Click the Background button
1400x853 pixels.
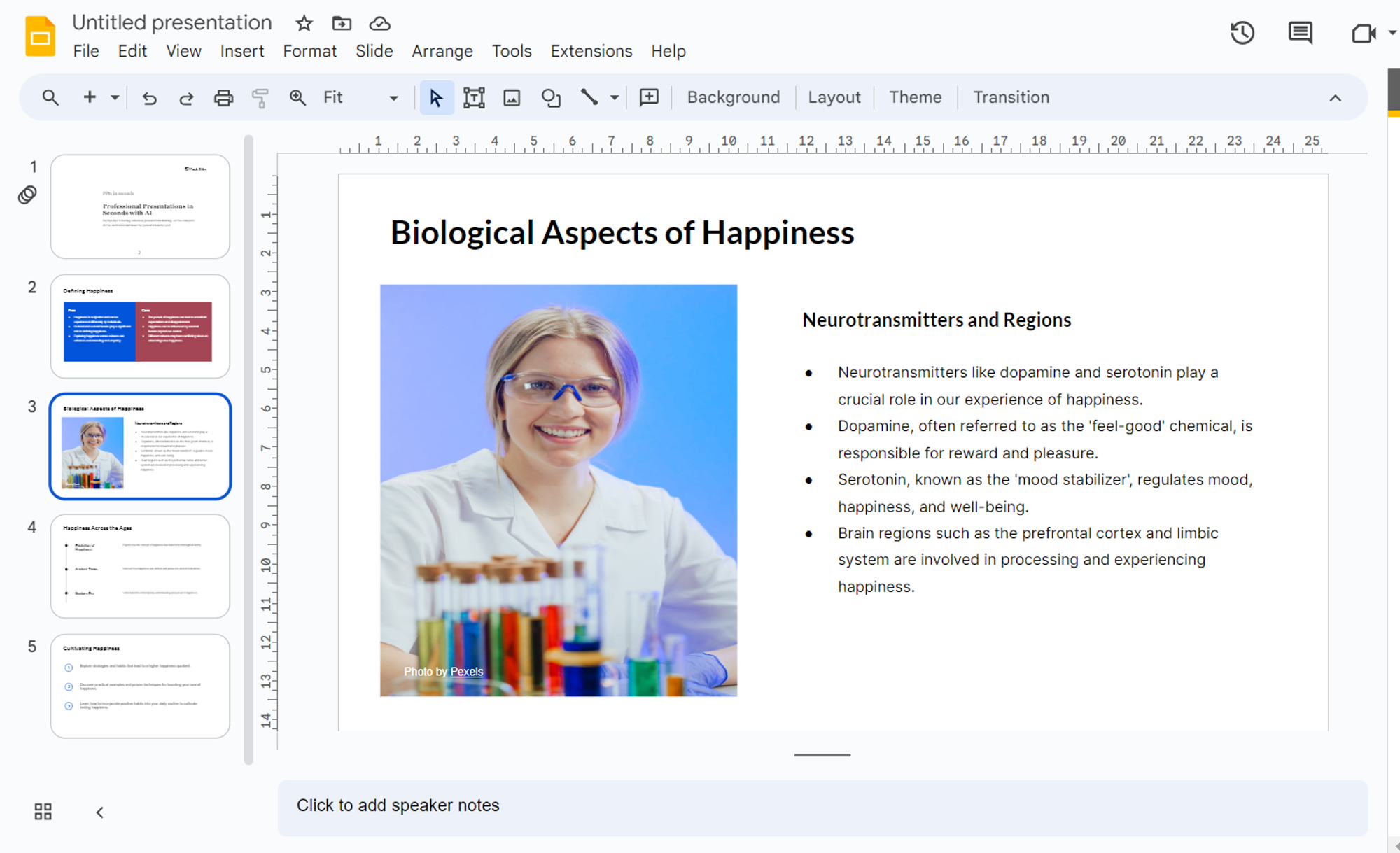pos(733,97)
